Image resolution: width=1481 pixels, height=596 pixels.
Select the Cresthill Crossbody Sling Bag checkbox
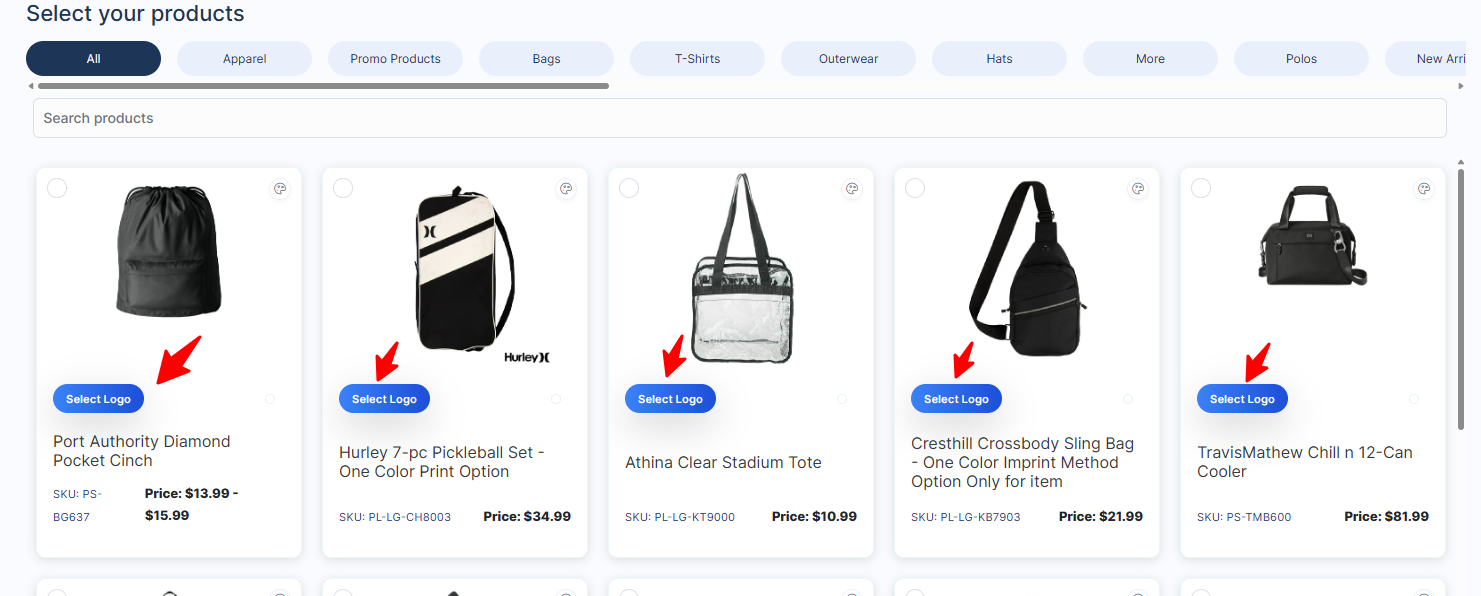(x=915, y=188)
